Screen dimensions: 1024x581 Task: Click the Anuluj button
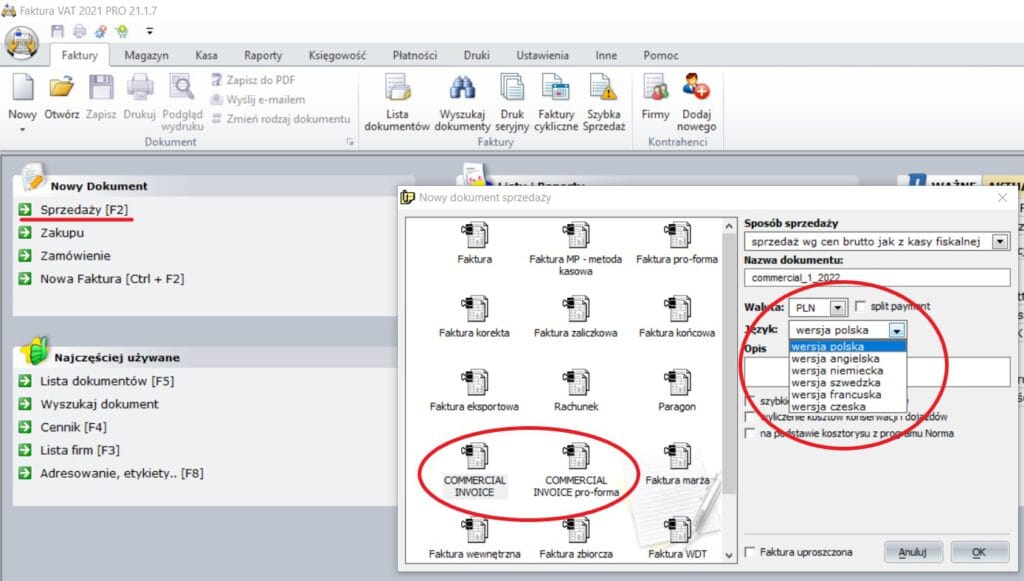[x=912, y=552]
